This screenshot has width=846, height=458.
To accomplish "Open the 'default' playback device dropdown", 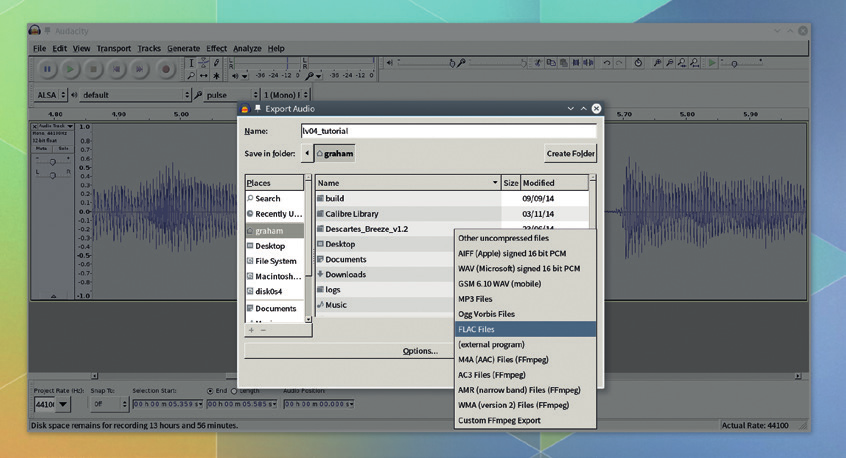I will pos(136,95).
